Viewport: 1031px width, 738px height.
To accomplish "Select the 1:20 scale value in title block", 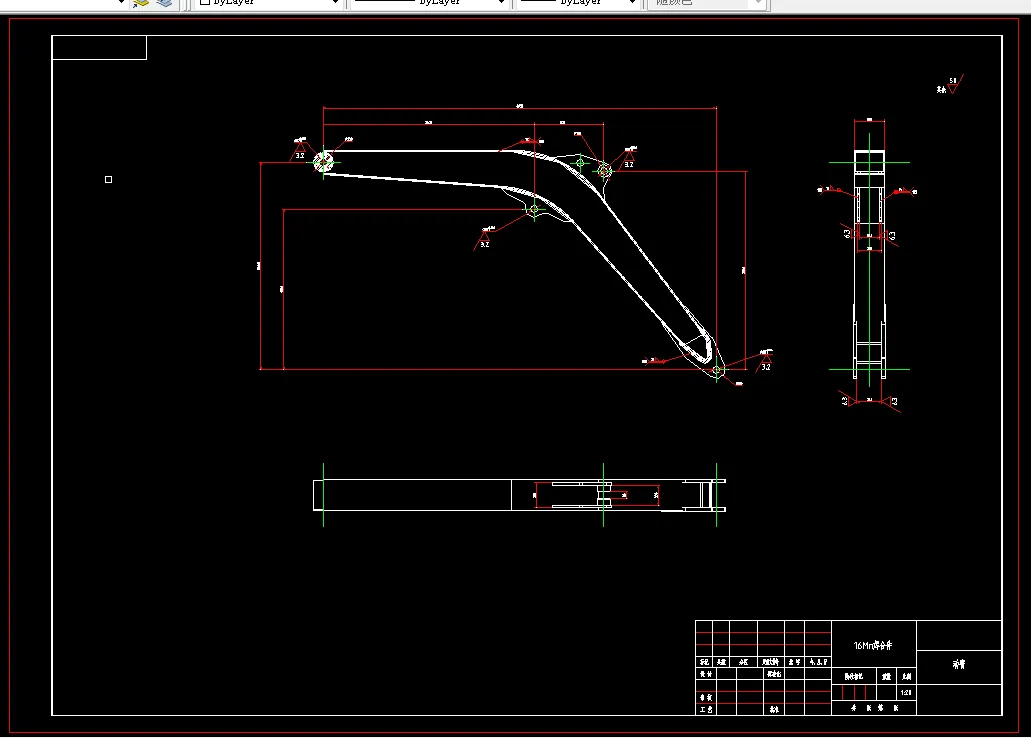I will [906, 693].
